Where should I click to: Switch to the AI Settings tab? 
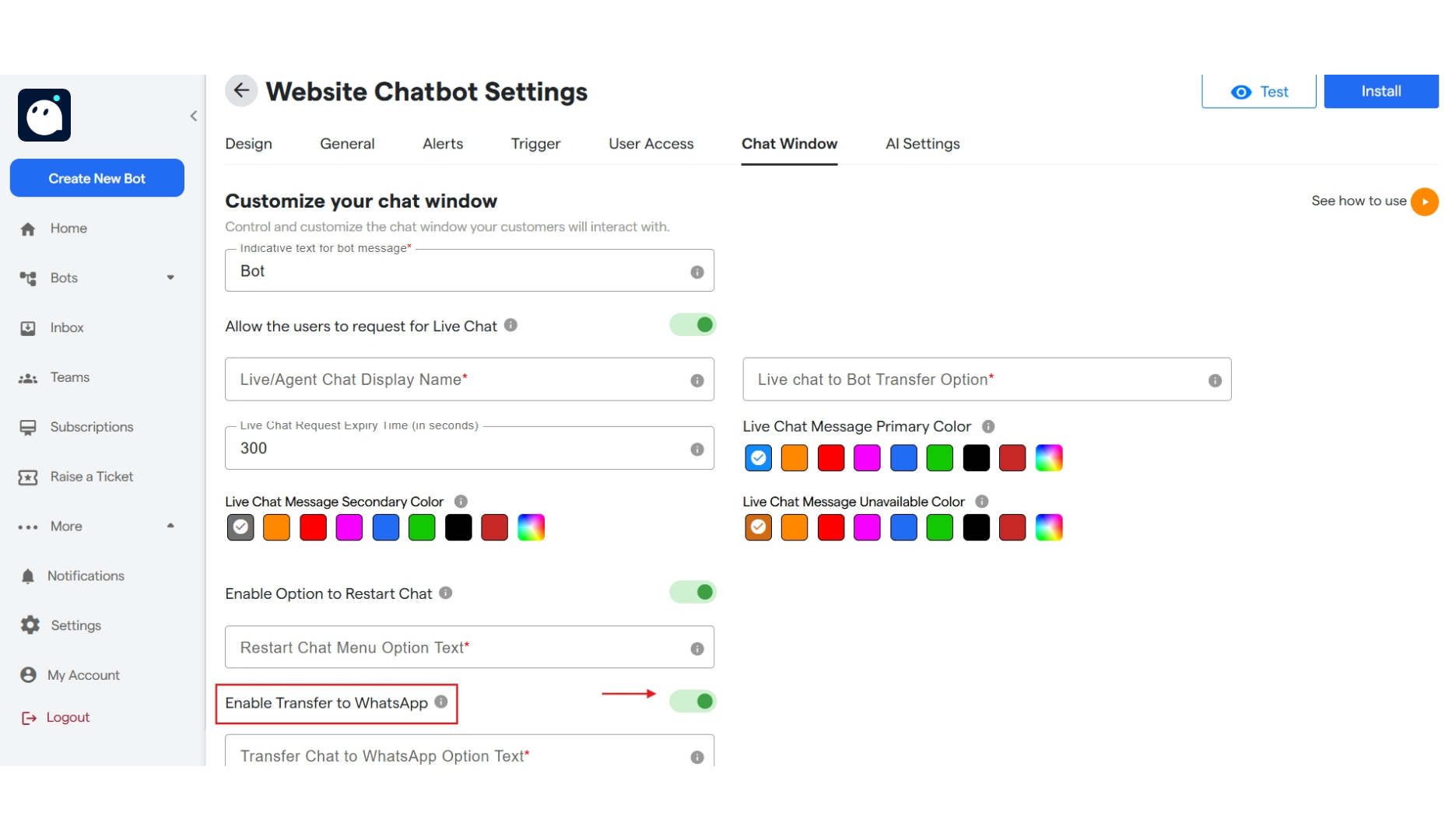tap(922, 144)
